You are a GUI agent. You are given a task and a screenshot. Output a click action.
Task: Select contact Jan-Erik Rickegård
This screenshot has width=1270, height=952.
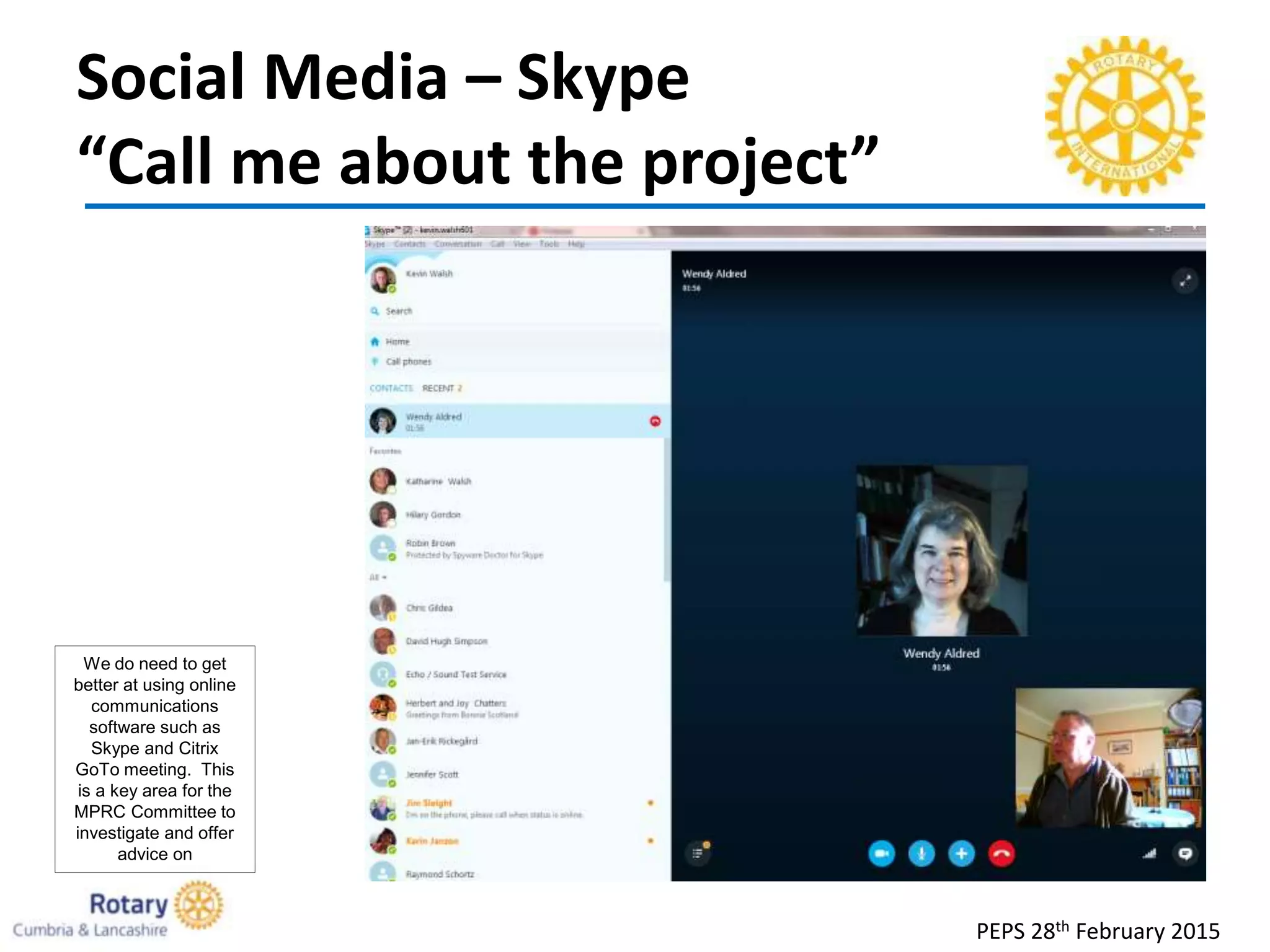pyautogui.click(x=517, y=741)
